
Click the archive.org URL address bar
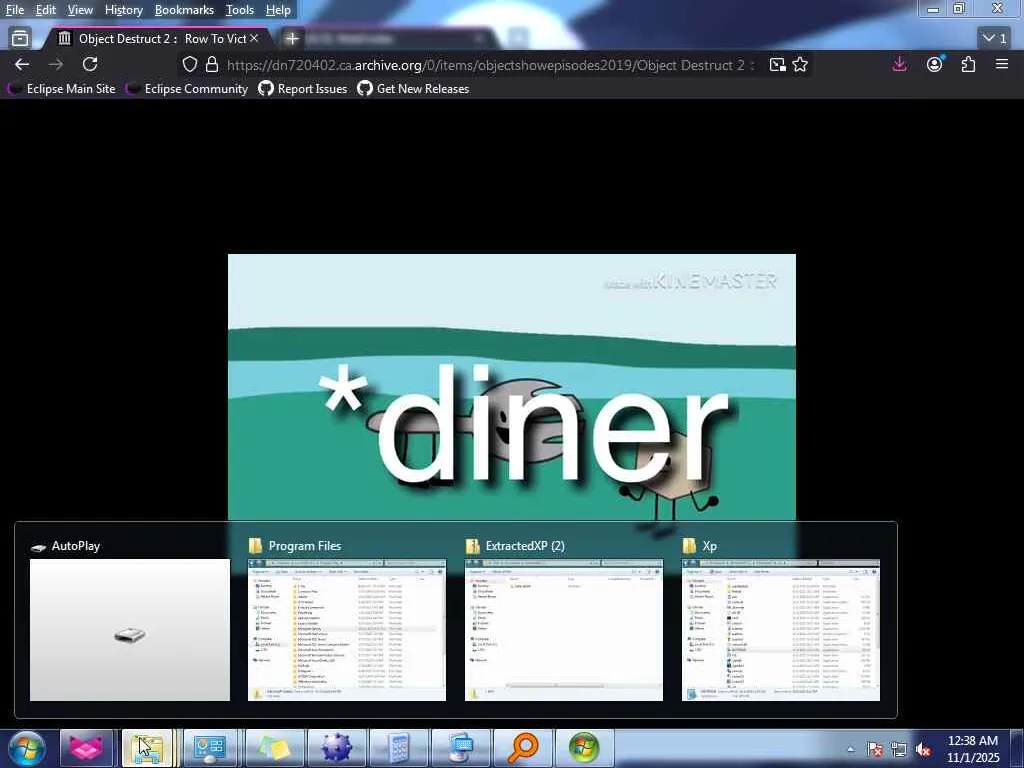tap(490, 65)
